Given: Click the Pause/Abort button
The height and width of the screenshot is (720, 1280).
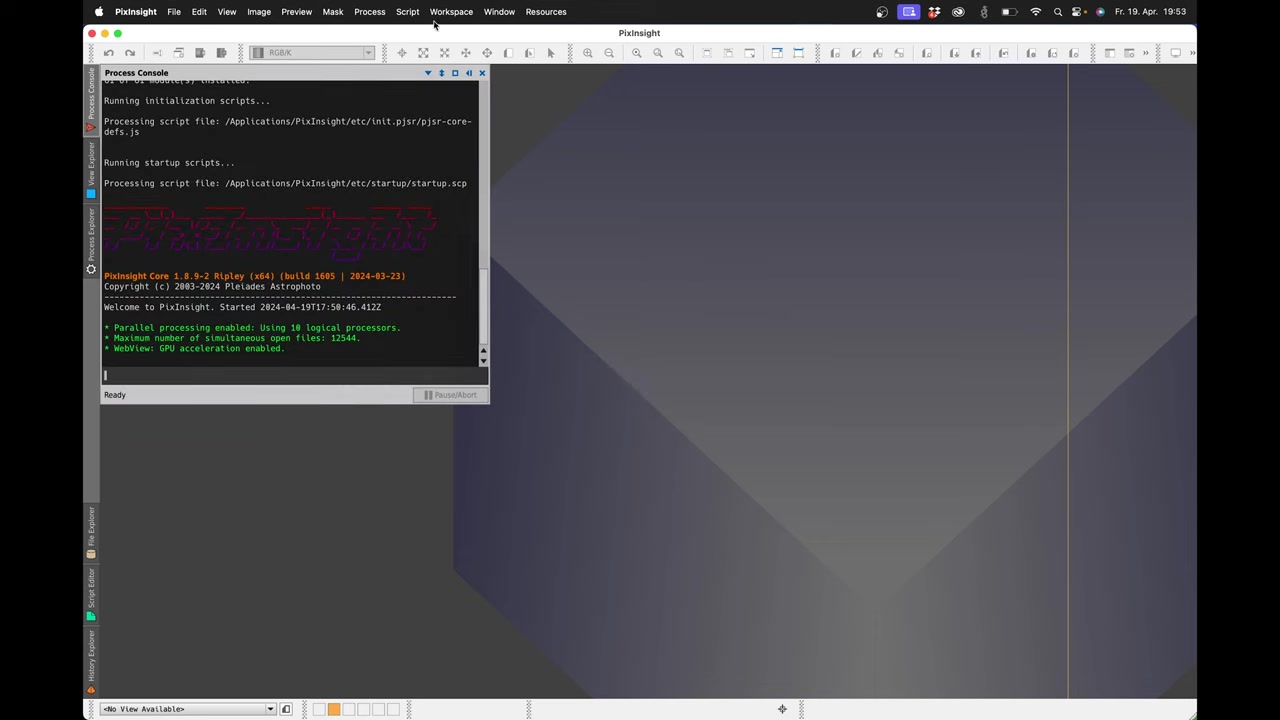Looking at the screenshot, I should click(x=450, y=395).
